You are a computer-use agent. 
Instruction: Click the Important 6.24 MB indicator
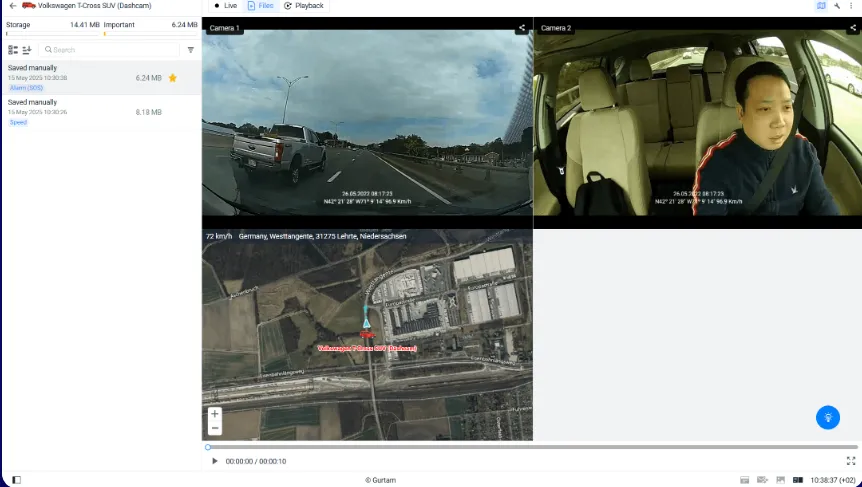coord(150,27)
